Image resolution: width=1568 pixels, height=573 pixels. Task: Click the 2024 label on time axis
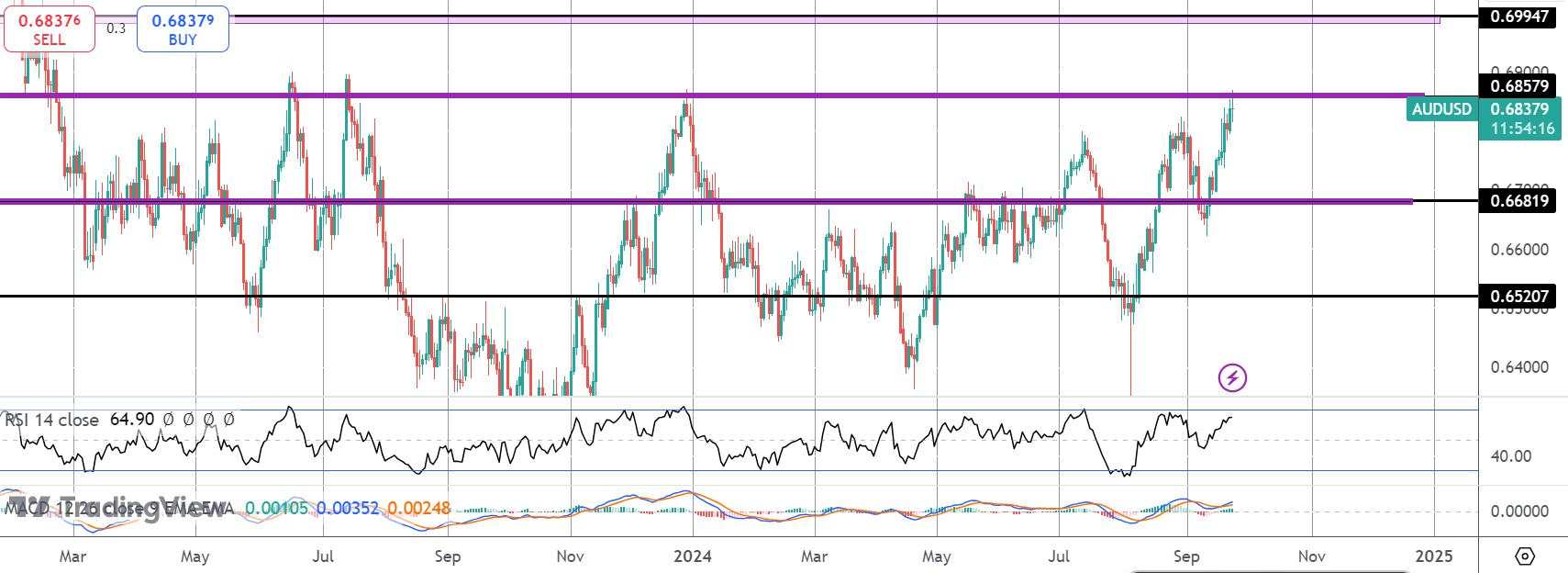click(693, 556)
